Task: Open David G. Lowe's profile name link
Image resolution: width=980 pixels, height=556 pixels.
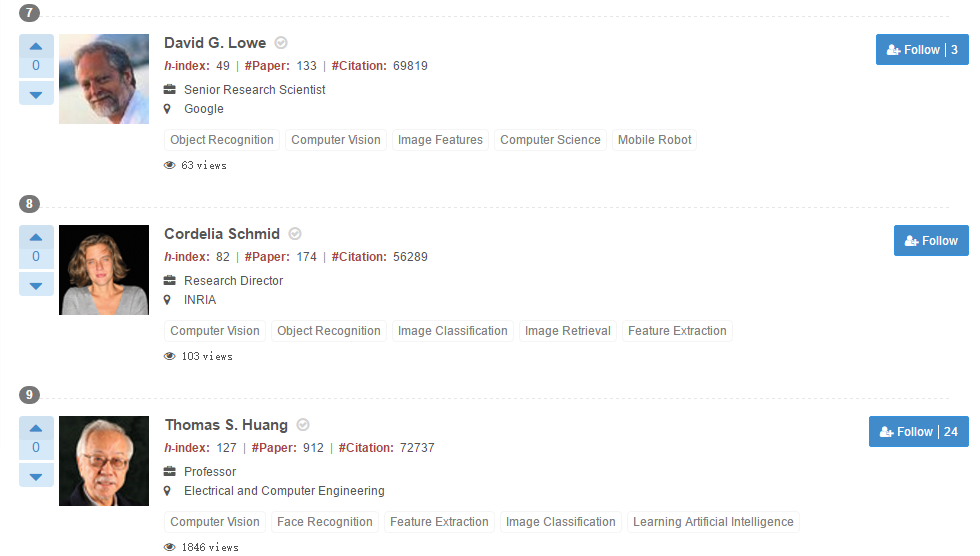Action: click(x=215, y=43)
